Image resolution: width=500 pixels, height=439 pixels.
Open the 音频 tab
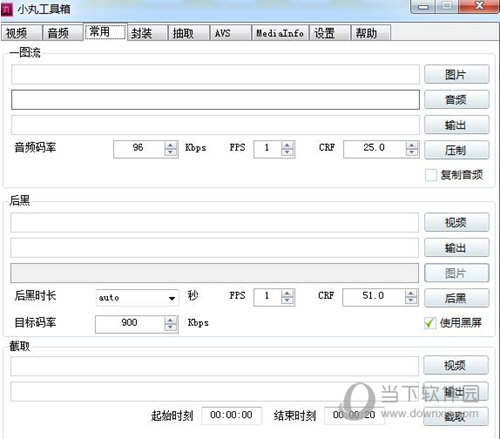coord(63,33)
